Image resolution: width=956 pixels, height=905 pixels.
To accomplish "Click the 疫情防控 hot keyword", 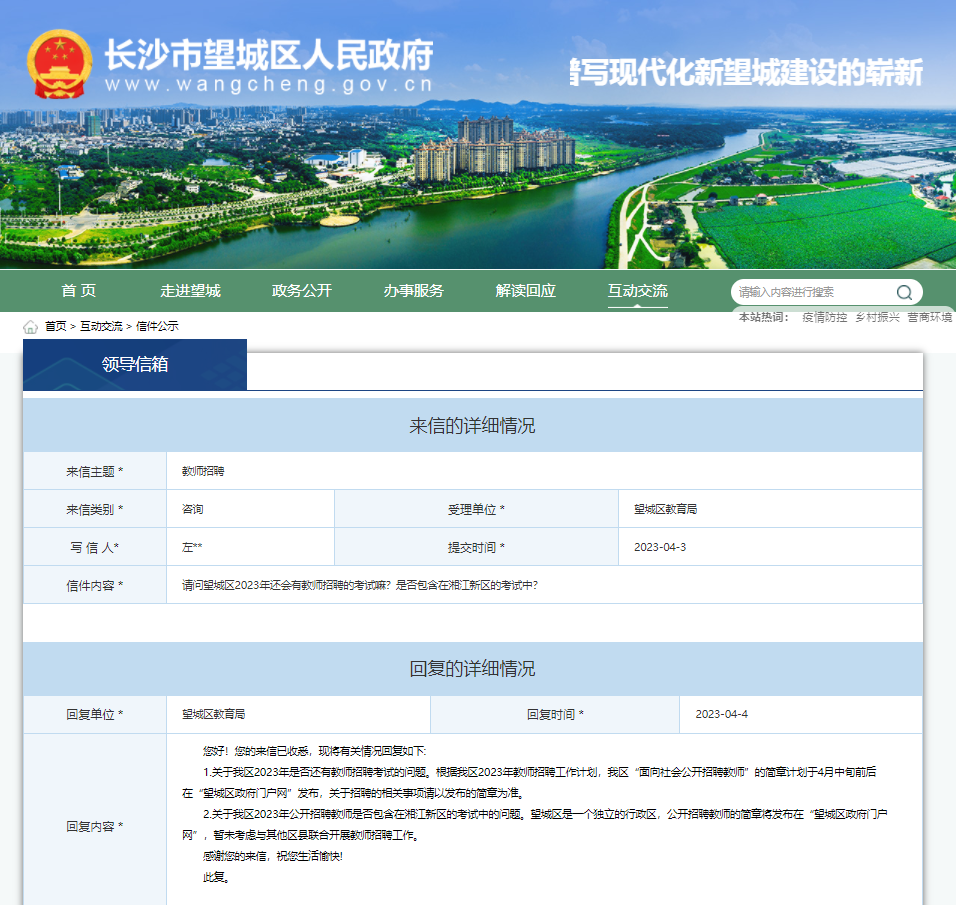I will (824, 317).
